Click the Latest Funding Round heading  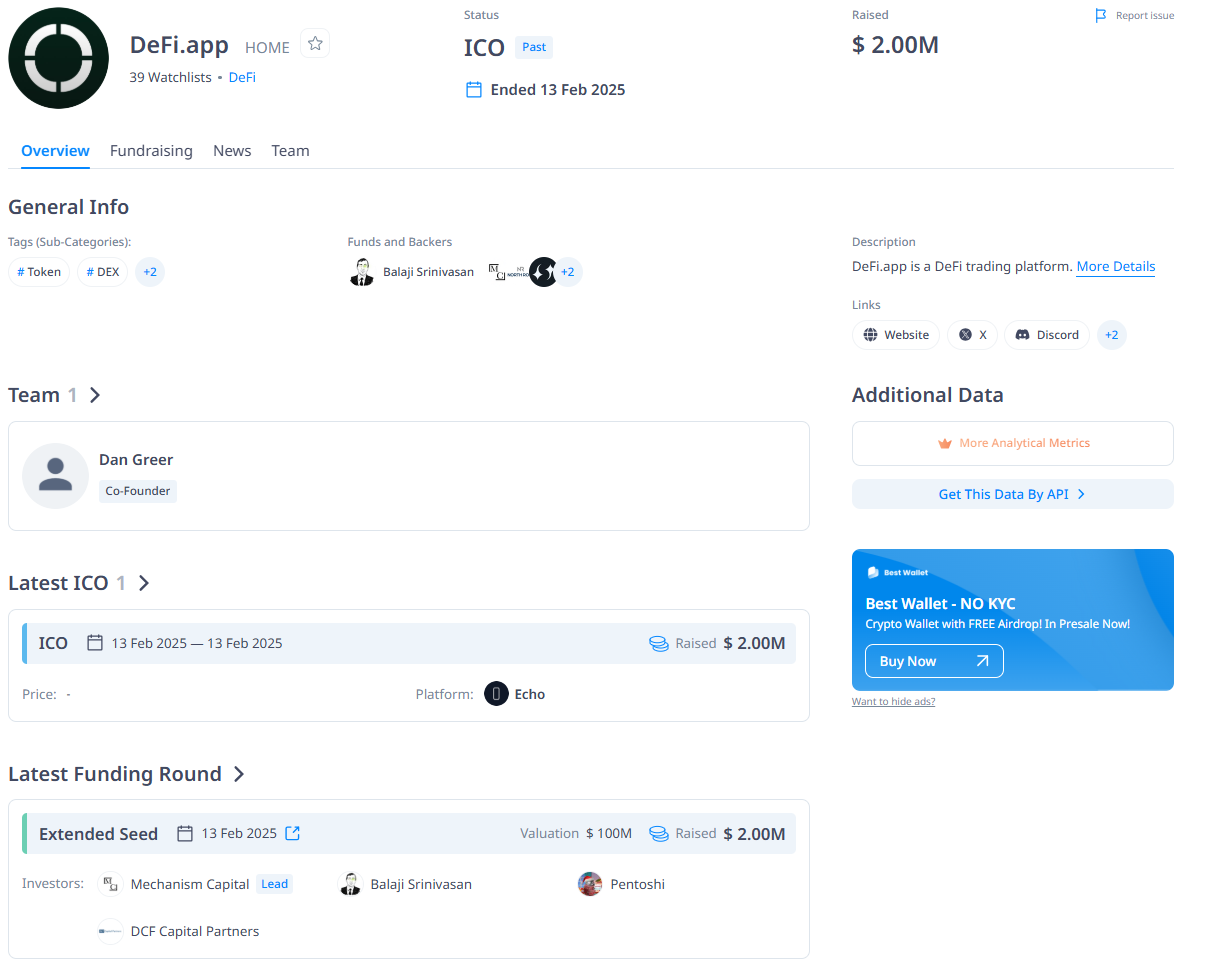[115, 774]
